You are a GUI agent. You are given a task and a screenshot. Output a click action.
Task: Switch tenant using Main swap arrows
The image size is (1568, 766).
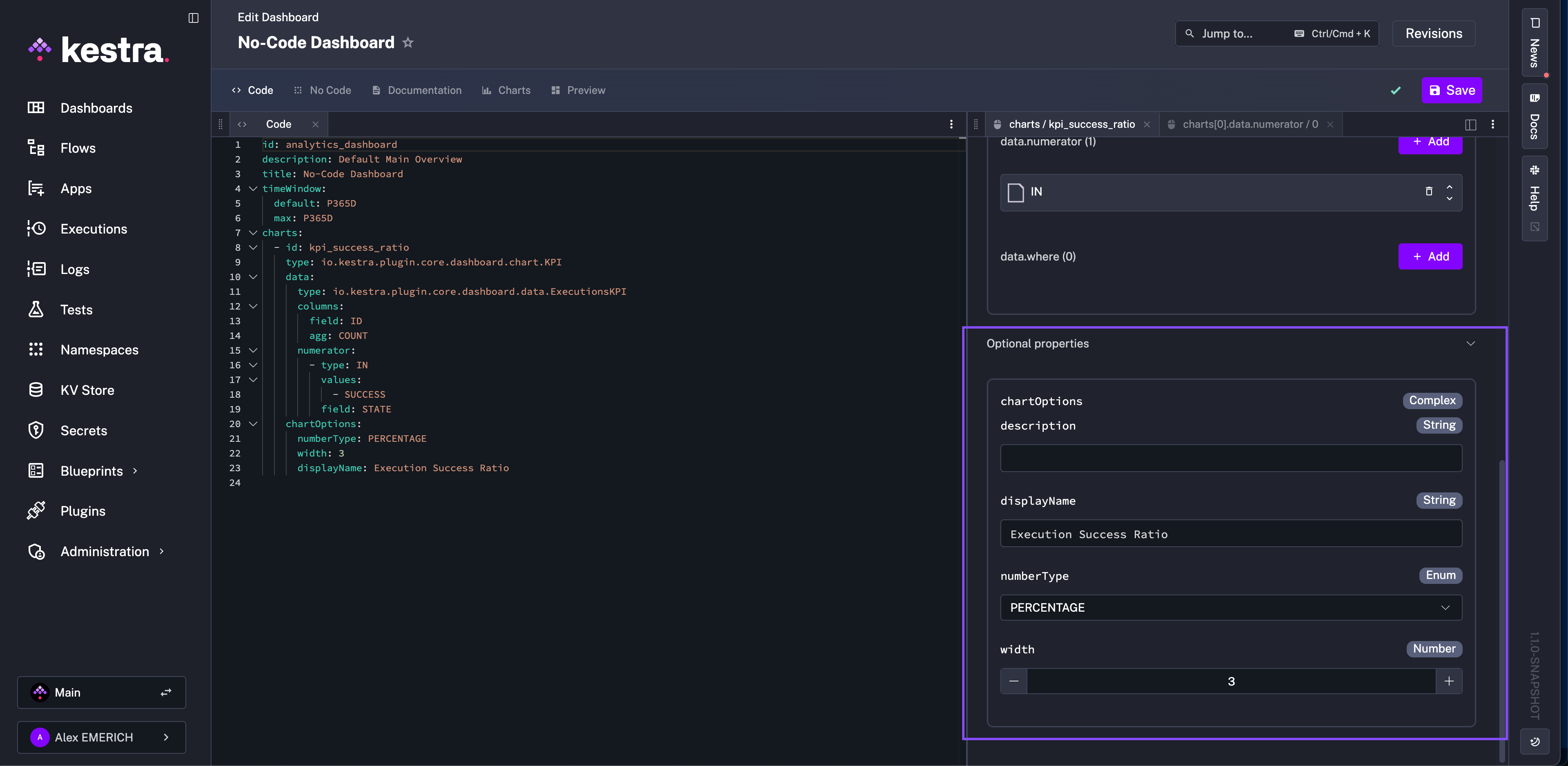pyautogui.click(x=165, y=693)
